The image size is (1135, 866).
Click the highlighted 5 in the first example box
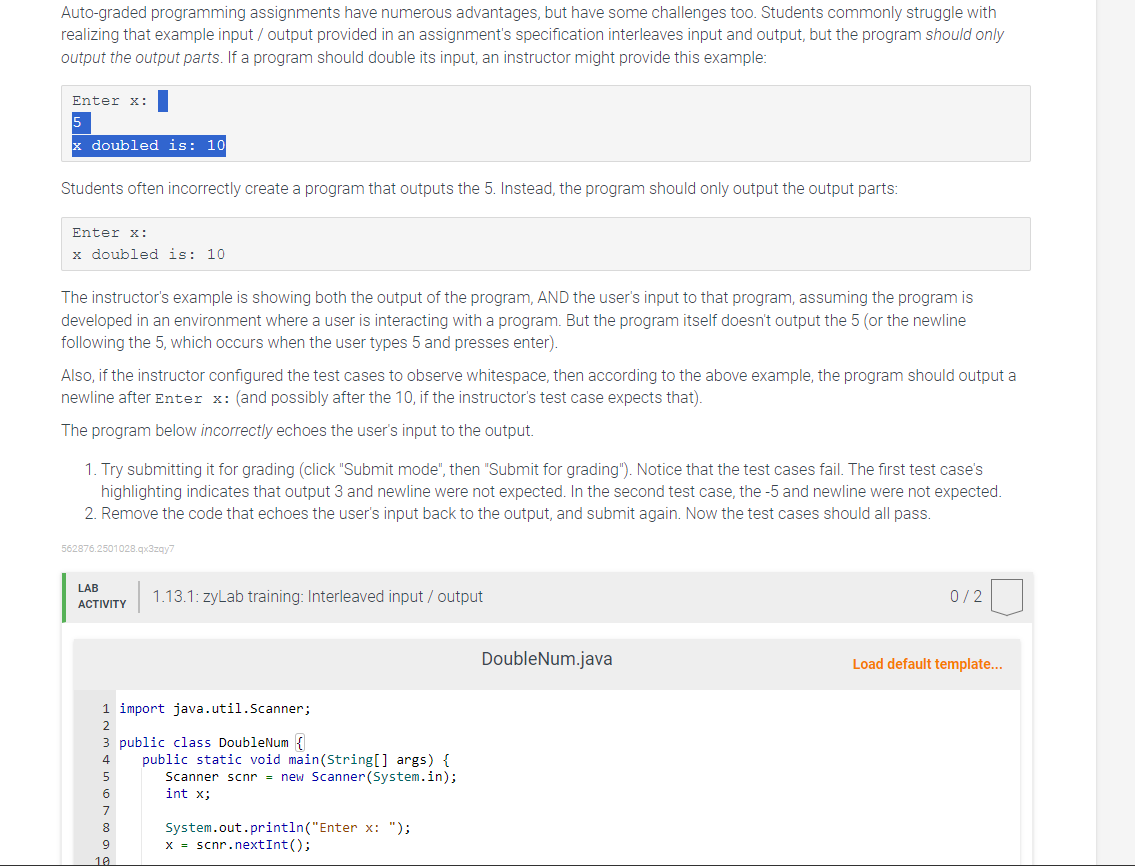coord(78,122)
